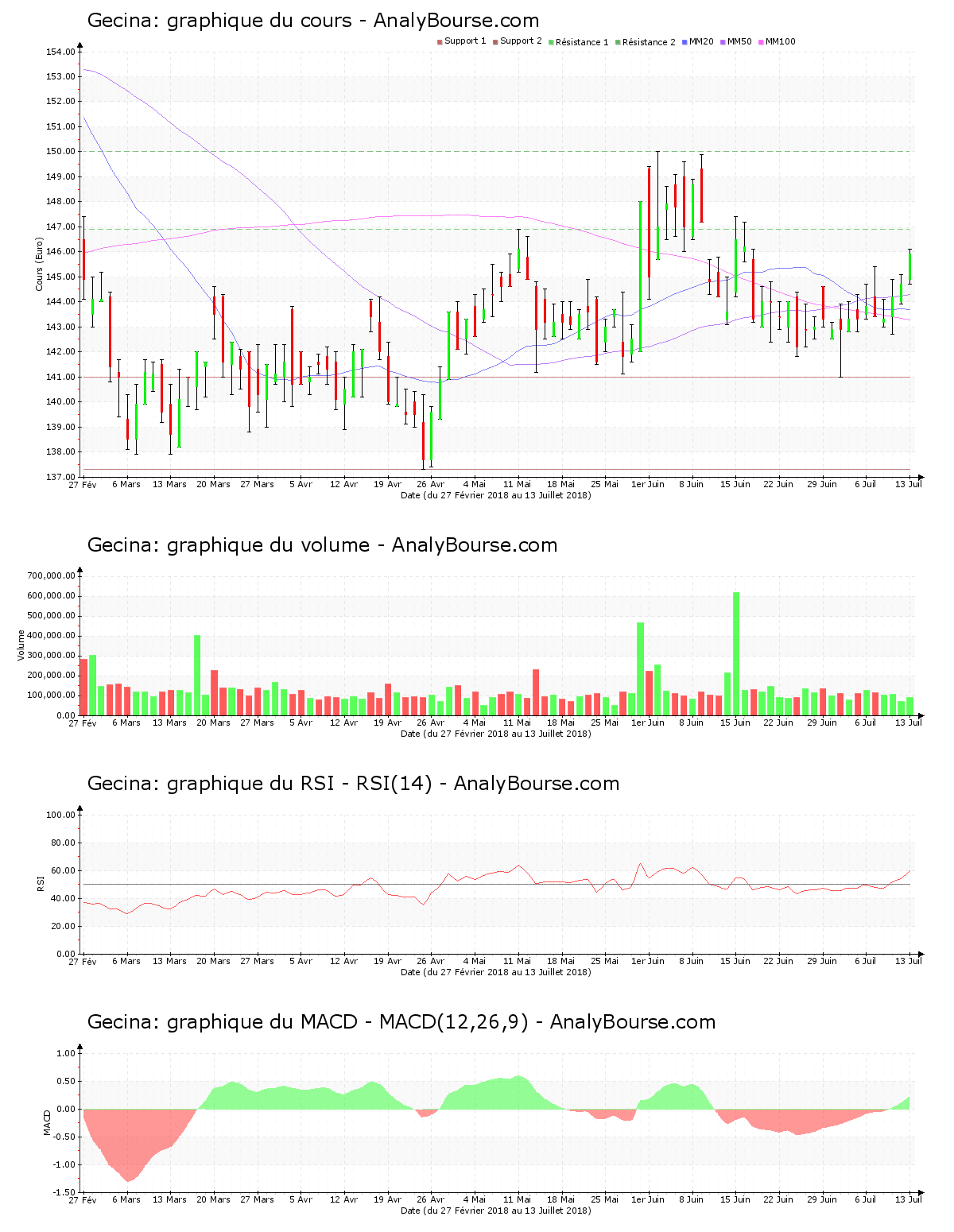Click the 0.50 MACD axis label
The height and width of the screenshot is (1232, 954).
(66, 1081)
